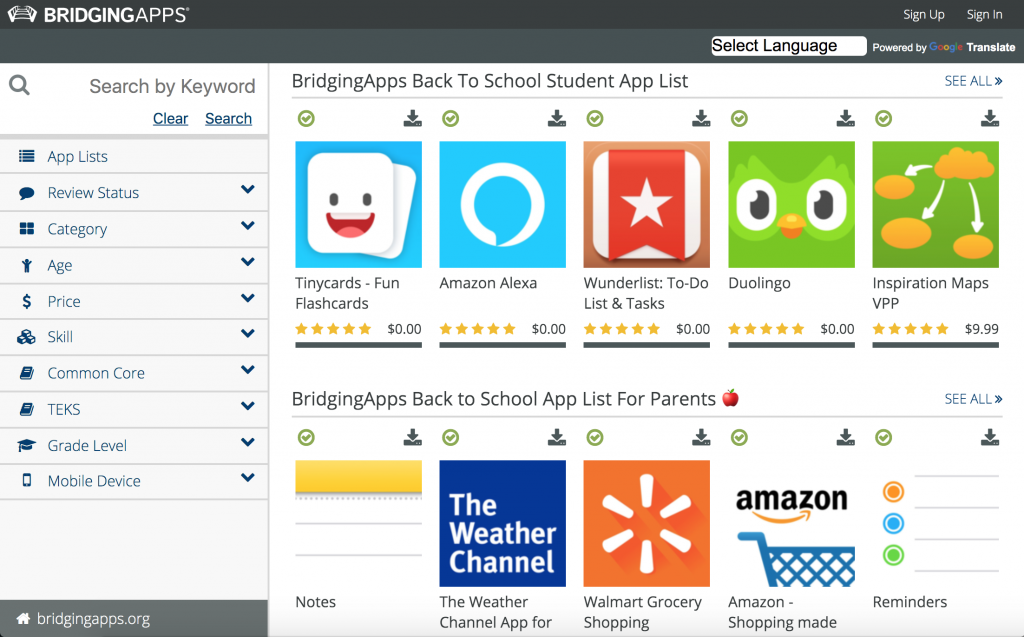Click download icon above Amazon Alexa
1024x637 pixels.
557,118
